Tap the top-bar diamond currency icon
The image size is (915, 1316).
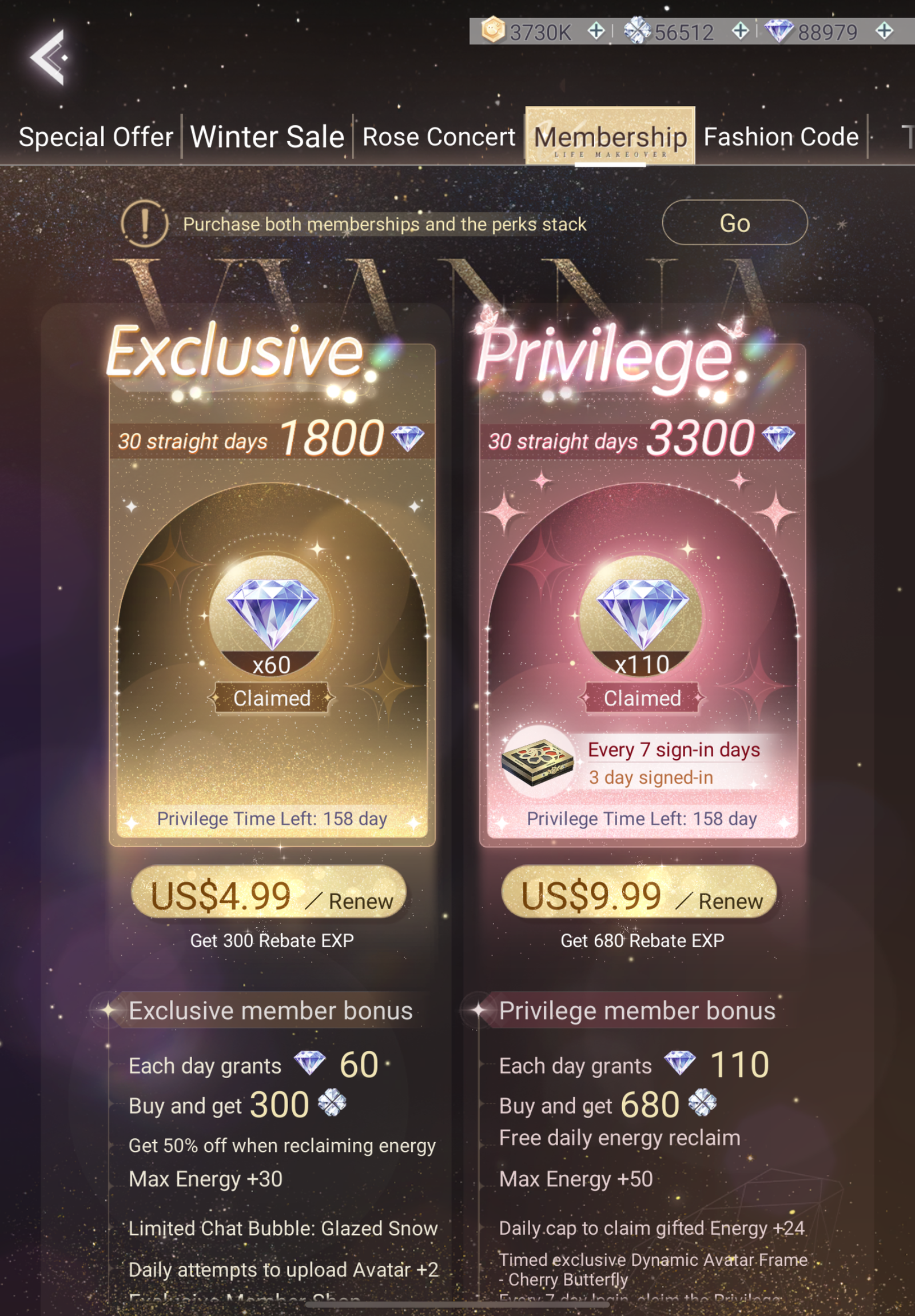pyautogui.click(x=779, y=30)
